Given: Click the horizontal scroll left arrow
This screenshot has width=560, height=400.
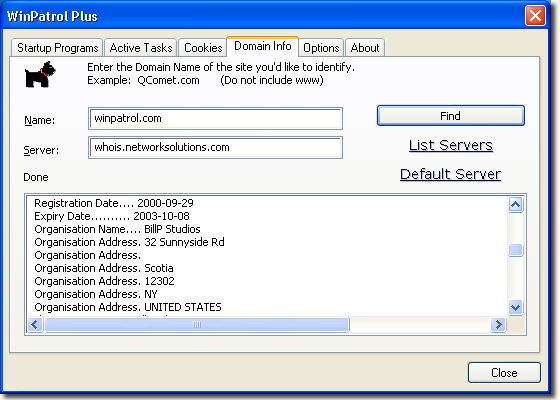Looking at the screenshot, I should (x=35, y=325).
